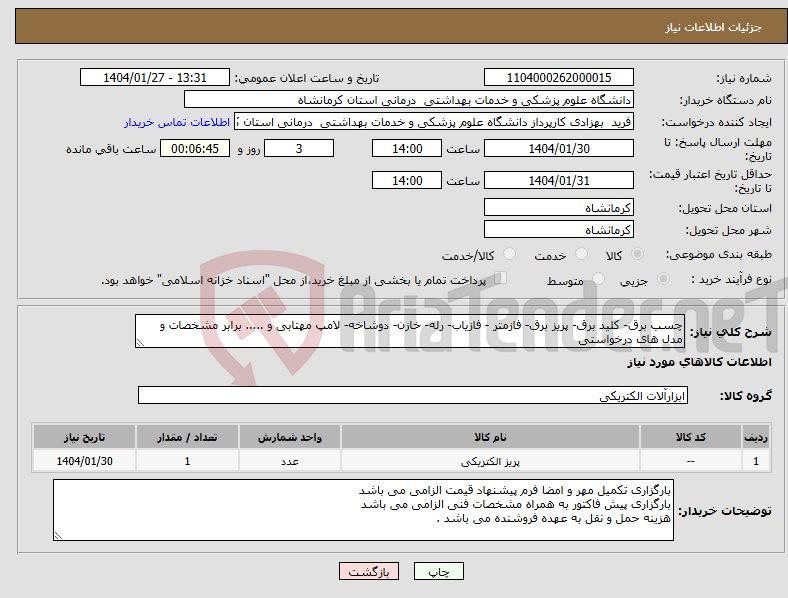Screen dimensions: 788x598
Task: Click the تاریخ نیاز column header
Action: click(84, 437)
